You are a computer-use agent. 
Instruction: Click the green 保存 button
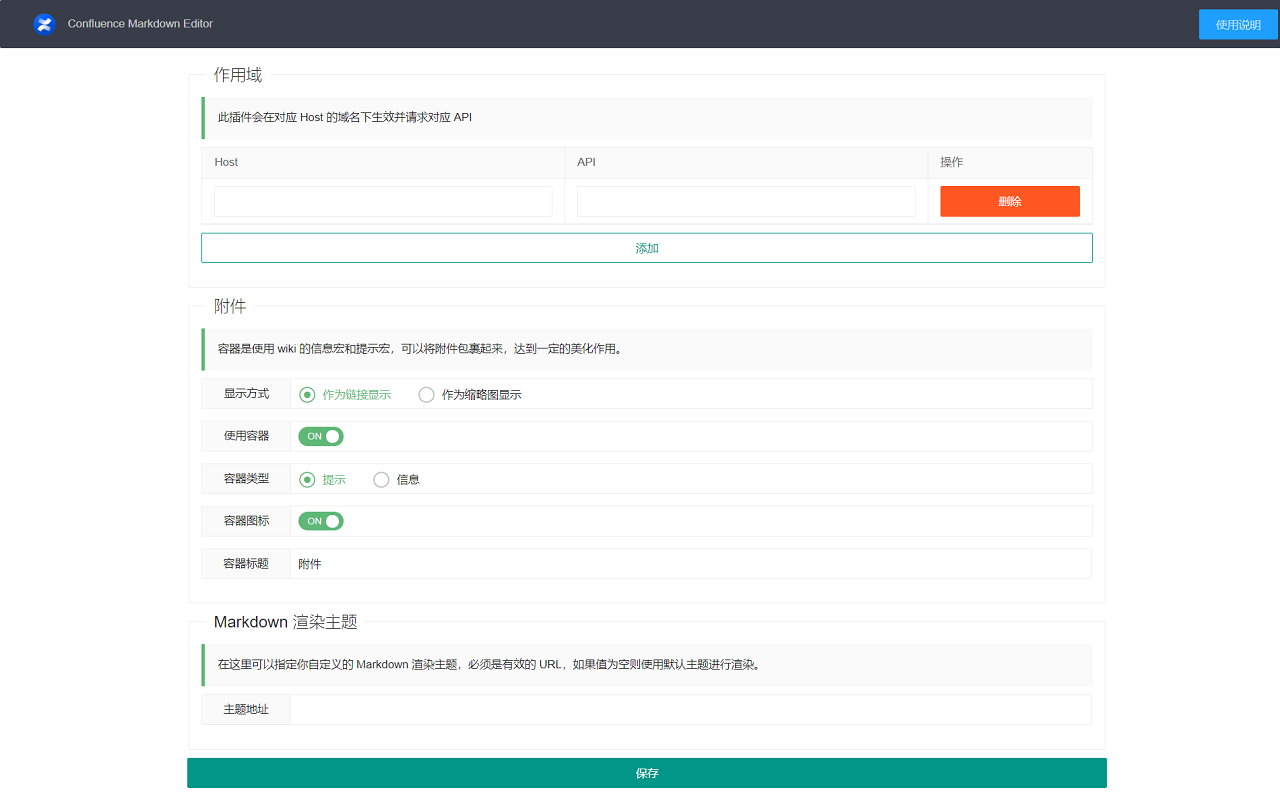(647, 773)
